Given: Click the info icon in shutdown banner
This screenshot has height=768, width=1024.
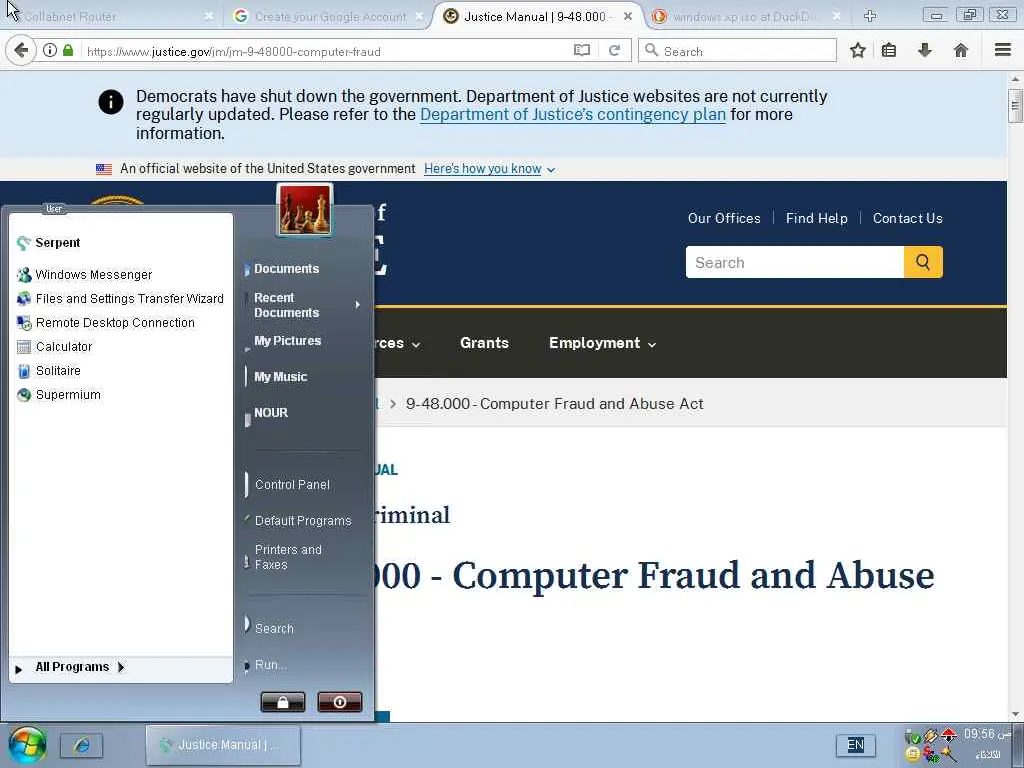Looking at the screenshot, I should pyautogui.click(x=111, y=102).
